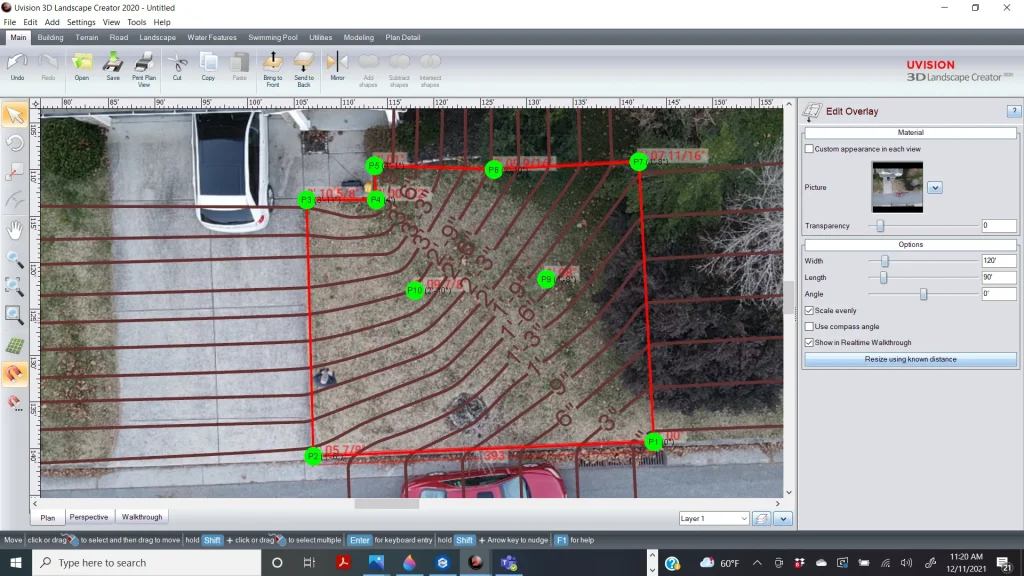Click the Send to Back icon
This screenshot has width=1024, height=576.
(x=304, y=62)
